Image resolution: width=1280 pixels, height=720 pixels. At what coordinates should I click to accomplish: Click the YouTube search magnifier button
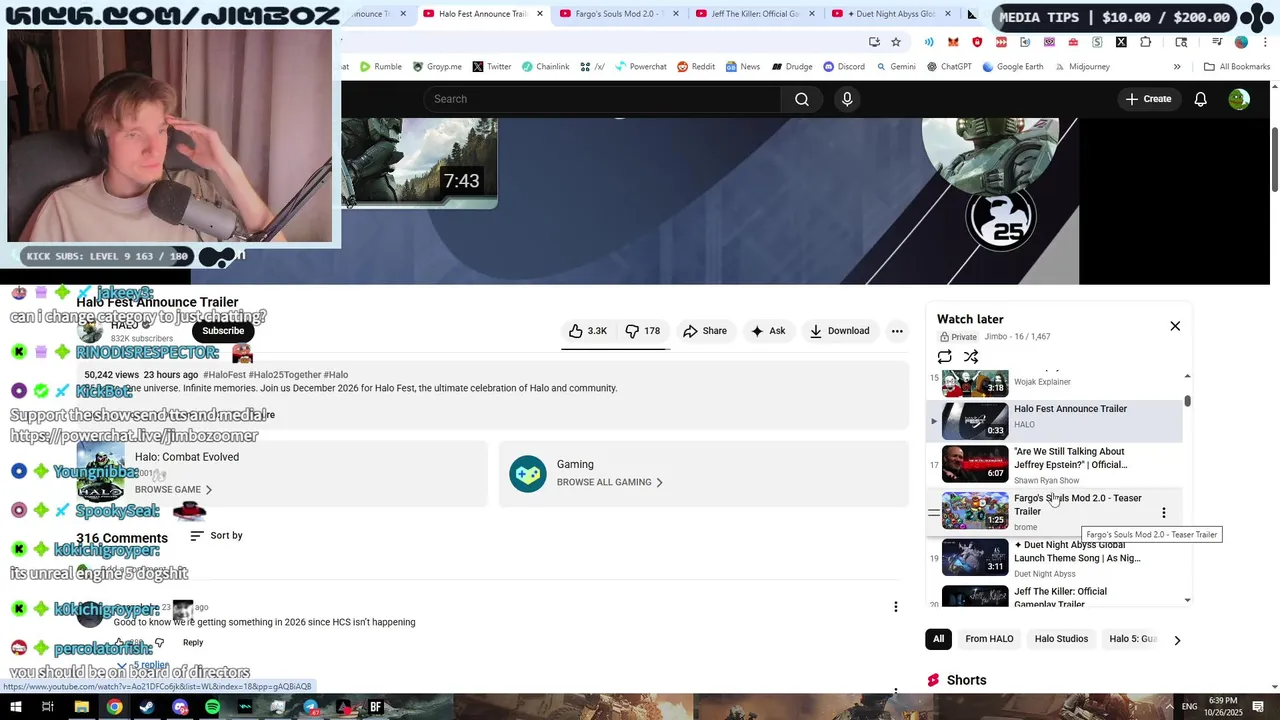pyautogui.click(x=802, y=99)
